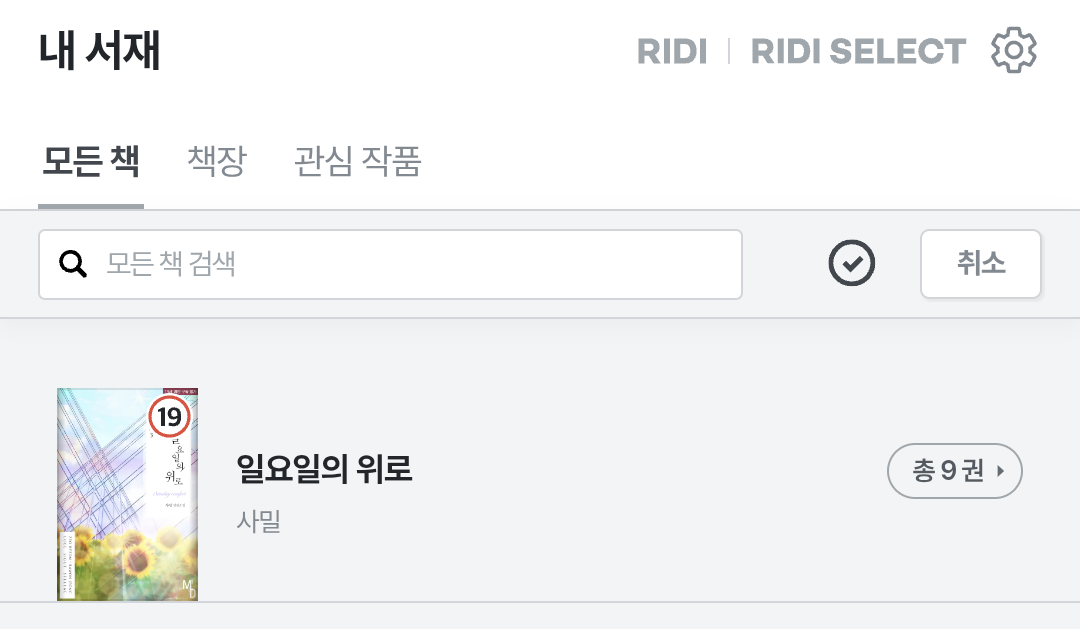
Task: Select the 관심 작품 tab
Action: click(x=357, y=161)
